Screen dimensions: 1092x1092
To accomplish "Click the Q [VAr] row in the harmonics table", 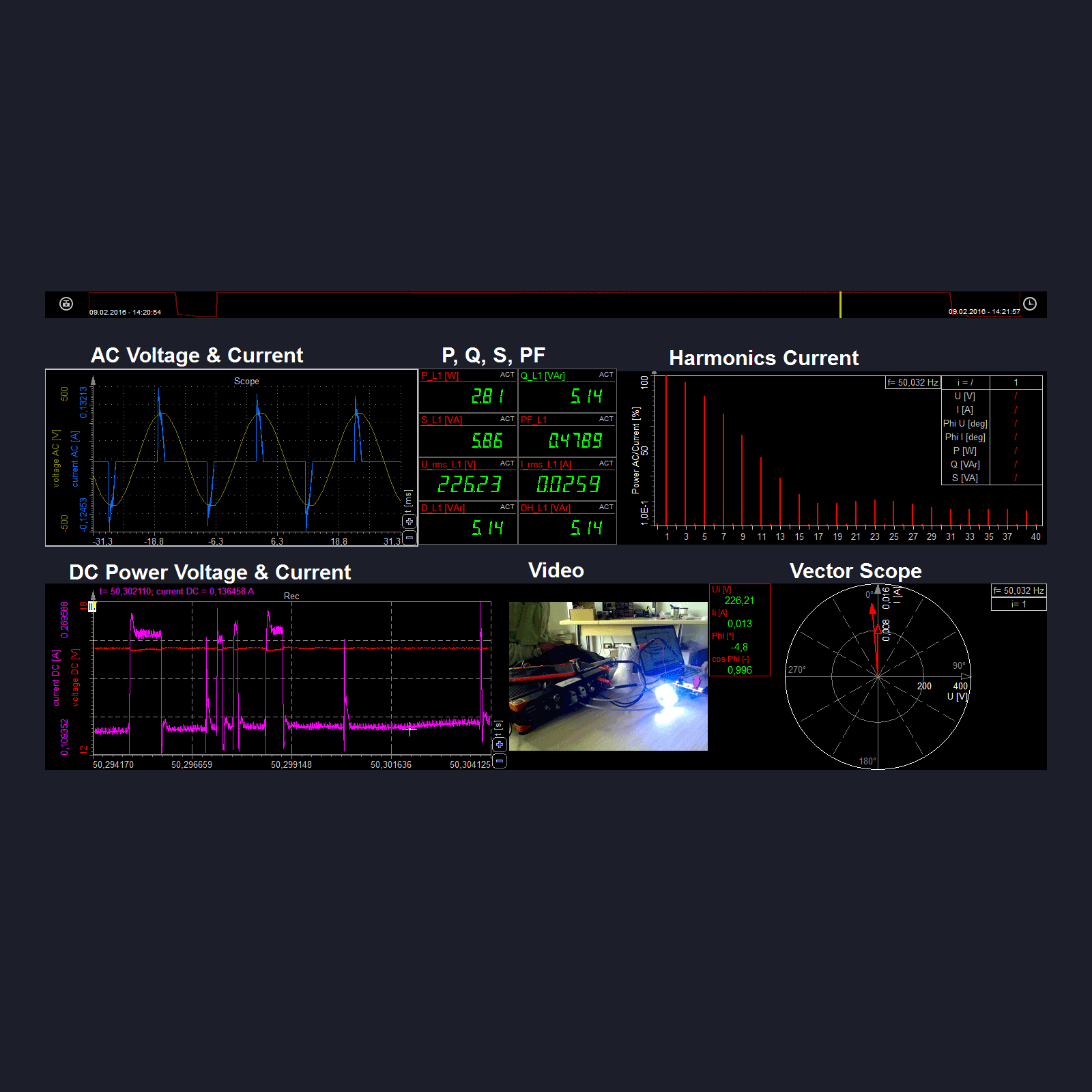I will point(992,465).
